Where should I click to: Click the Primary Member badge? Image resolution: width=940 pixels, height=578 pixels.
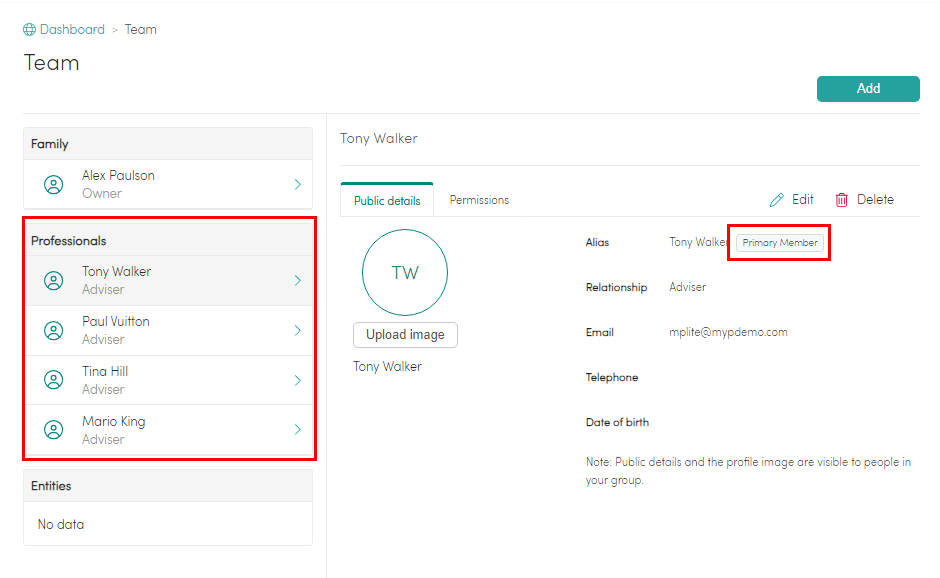tap(780, 243)
